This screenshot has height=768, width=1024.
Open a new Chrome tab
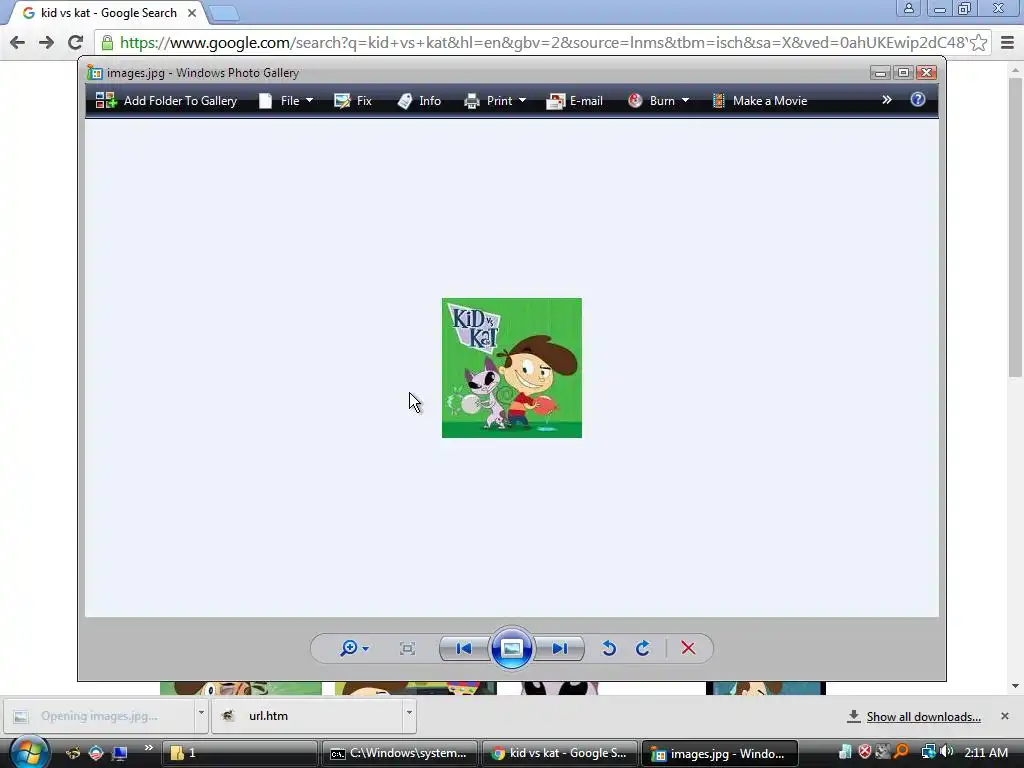(x=224, y=13)
